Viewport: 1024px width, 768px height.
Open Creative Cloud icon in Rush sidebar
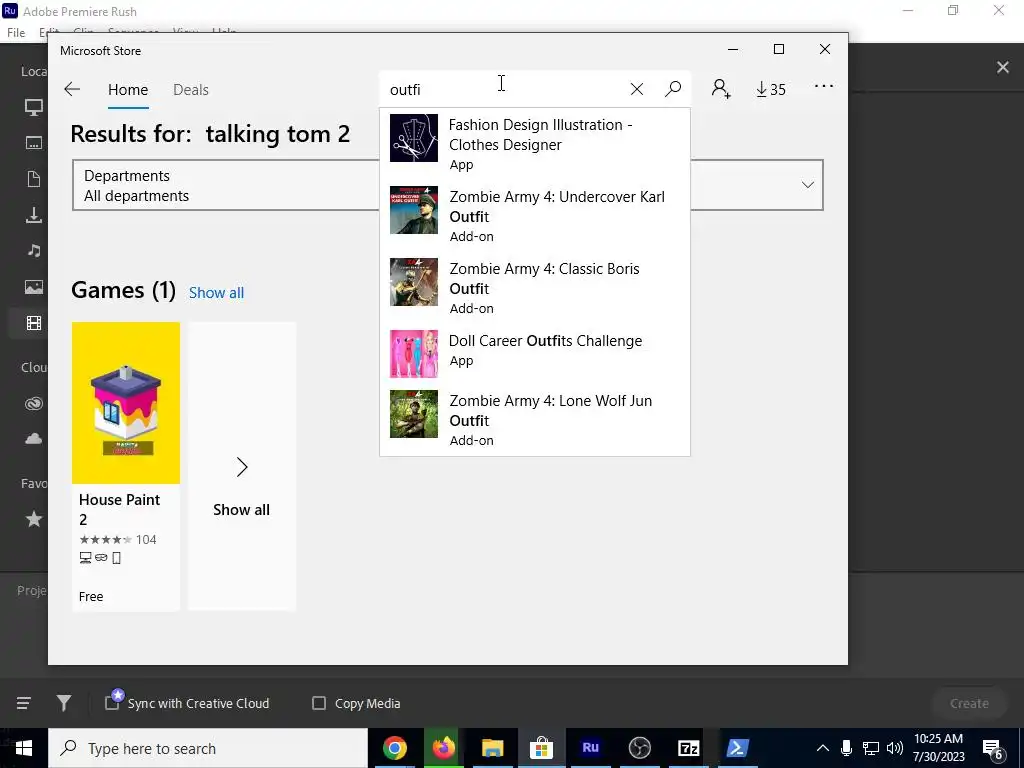(x=34, y=404)
